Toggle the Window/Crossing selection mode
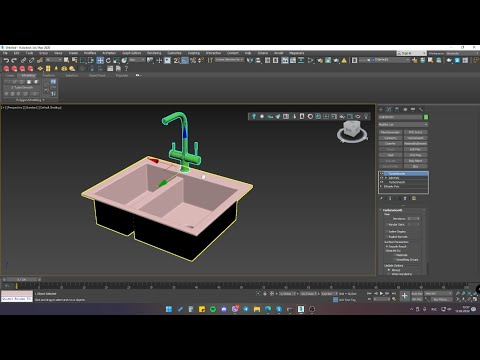480x360 pixels. [91, 60]
